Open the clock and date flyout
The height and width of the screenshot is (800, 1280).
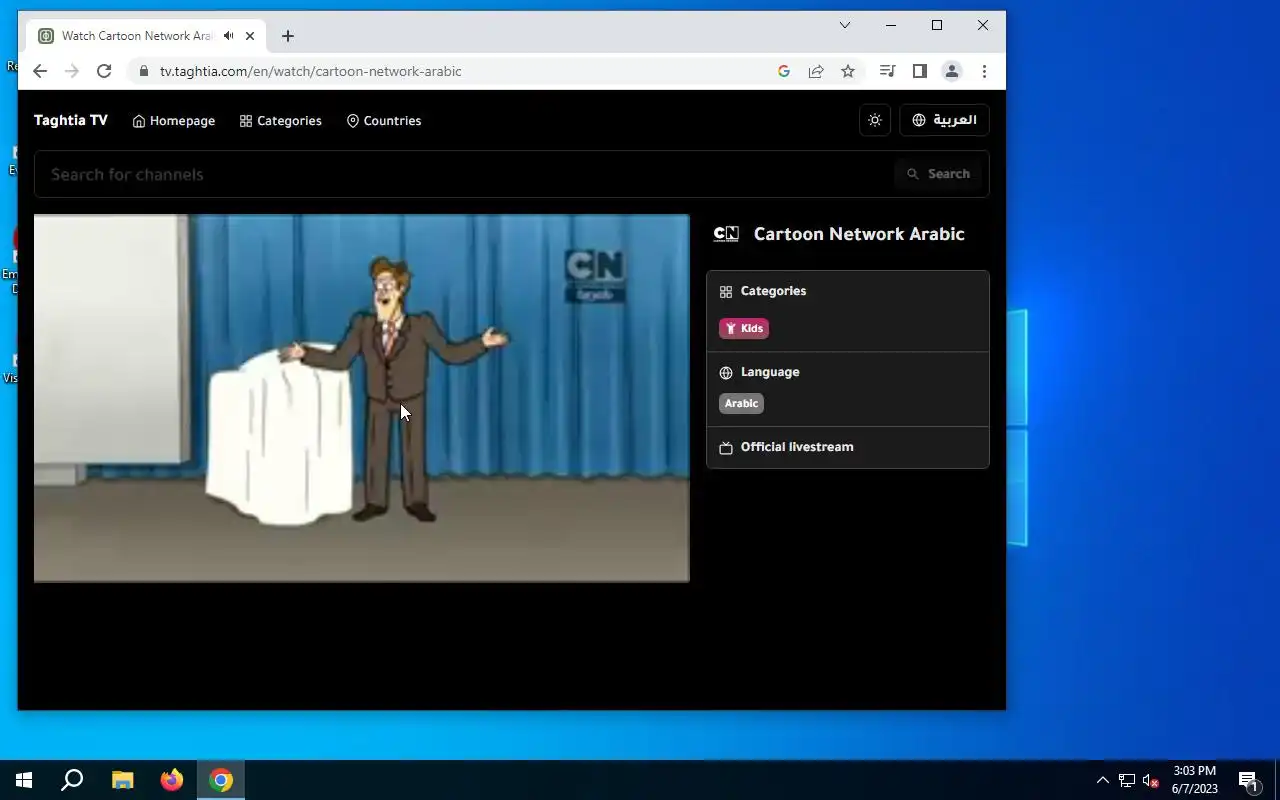[1195, 780]
